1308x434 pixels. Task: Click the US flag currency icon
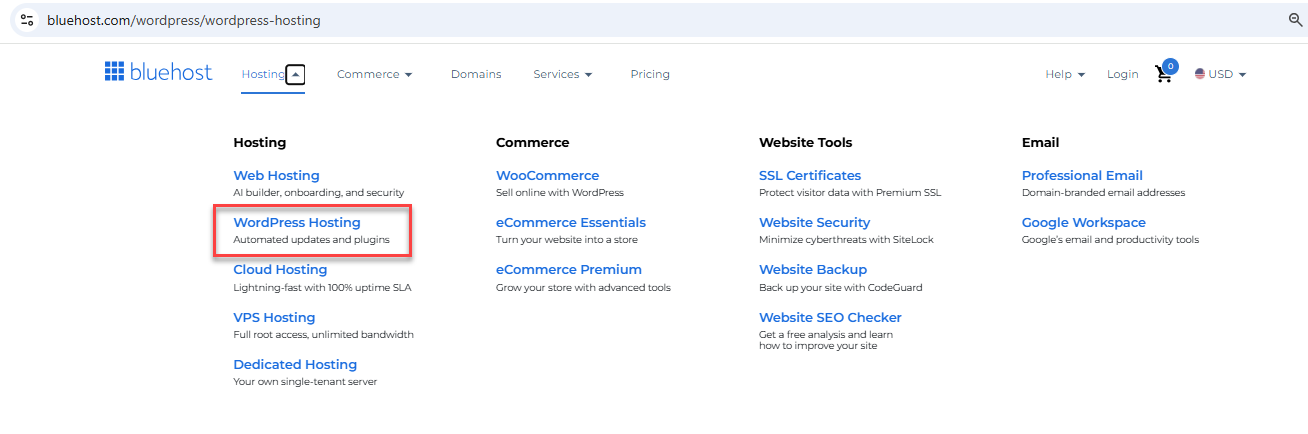click(x=1200, y=74)
